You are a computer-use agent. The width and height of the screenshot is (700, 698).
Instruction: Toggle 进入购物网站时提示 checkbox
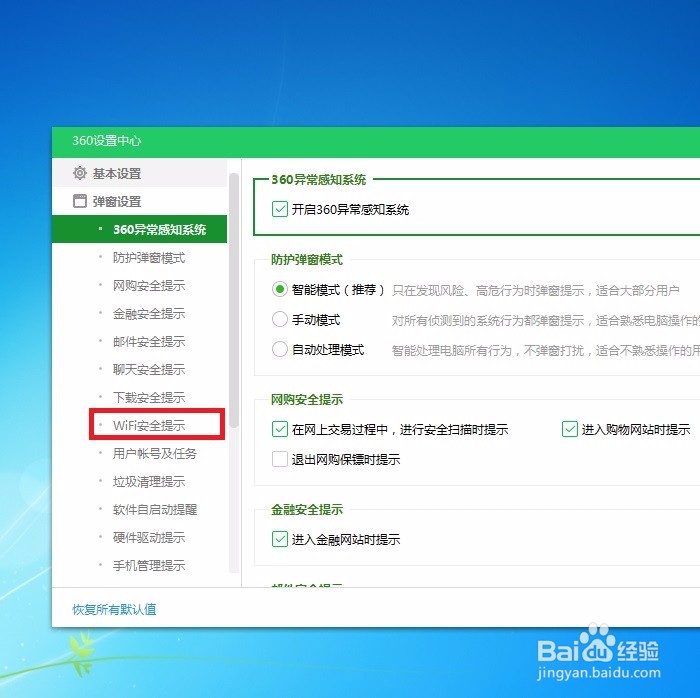click(x=570, y=429)
